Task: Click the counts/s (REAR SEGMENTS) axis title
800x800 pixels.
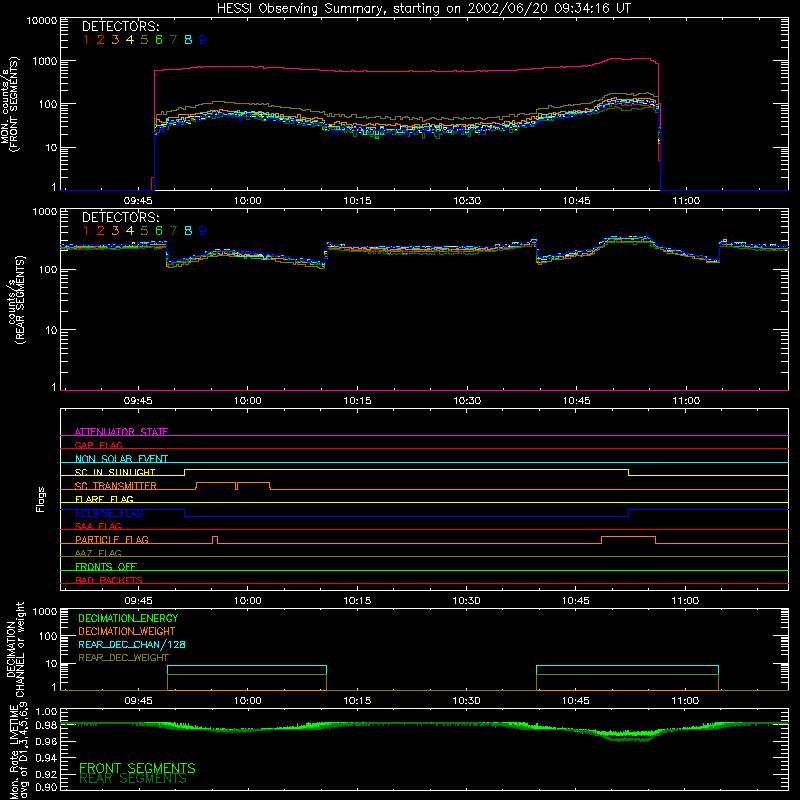Action: click(15, 300)
